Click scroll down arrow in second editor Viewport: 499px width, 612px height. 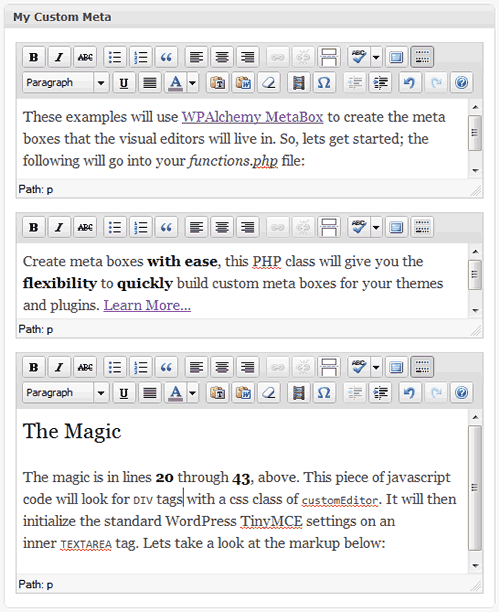[x=475, y=311]
